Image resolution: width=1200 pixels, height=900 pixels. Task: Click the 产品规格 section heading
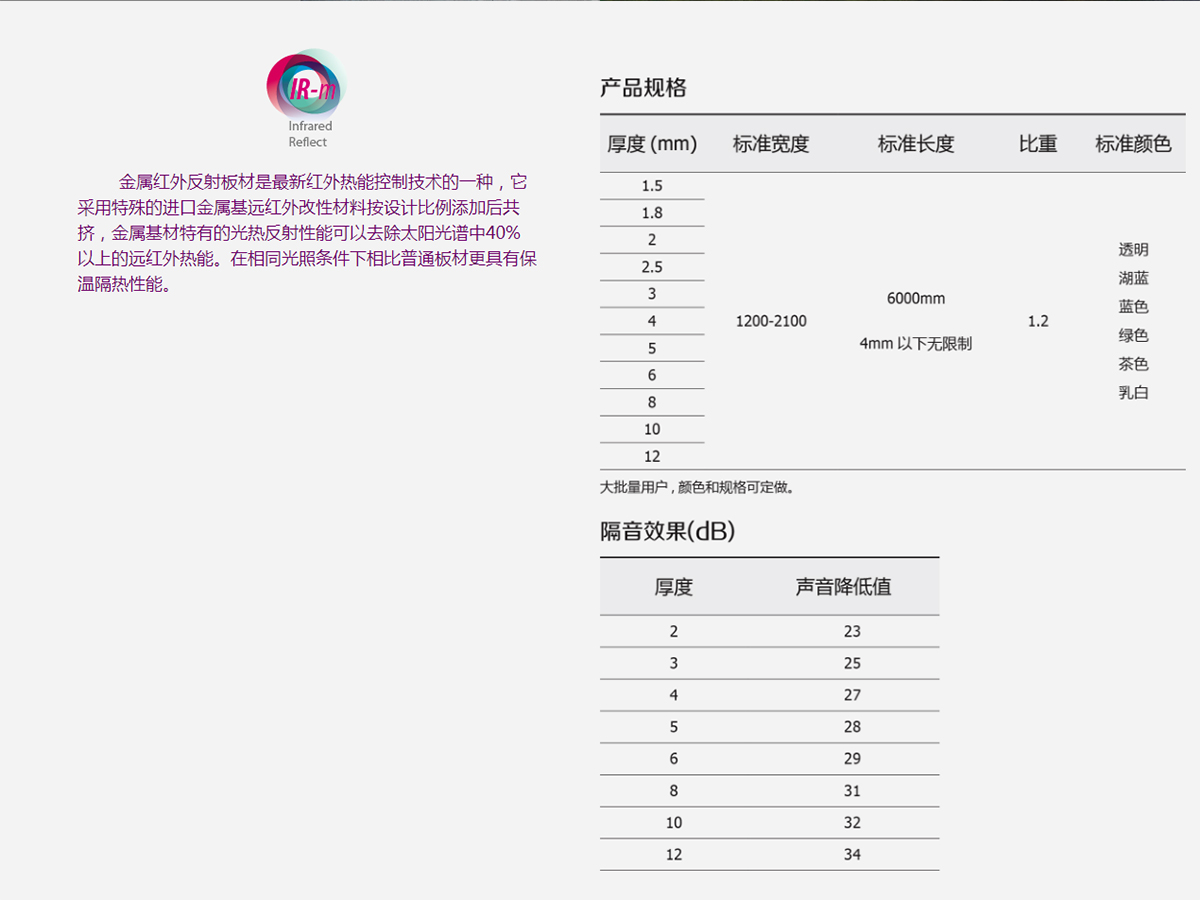[643, 88]
